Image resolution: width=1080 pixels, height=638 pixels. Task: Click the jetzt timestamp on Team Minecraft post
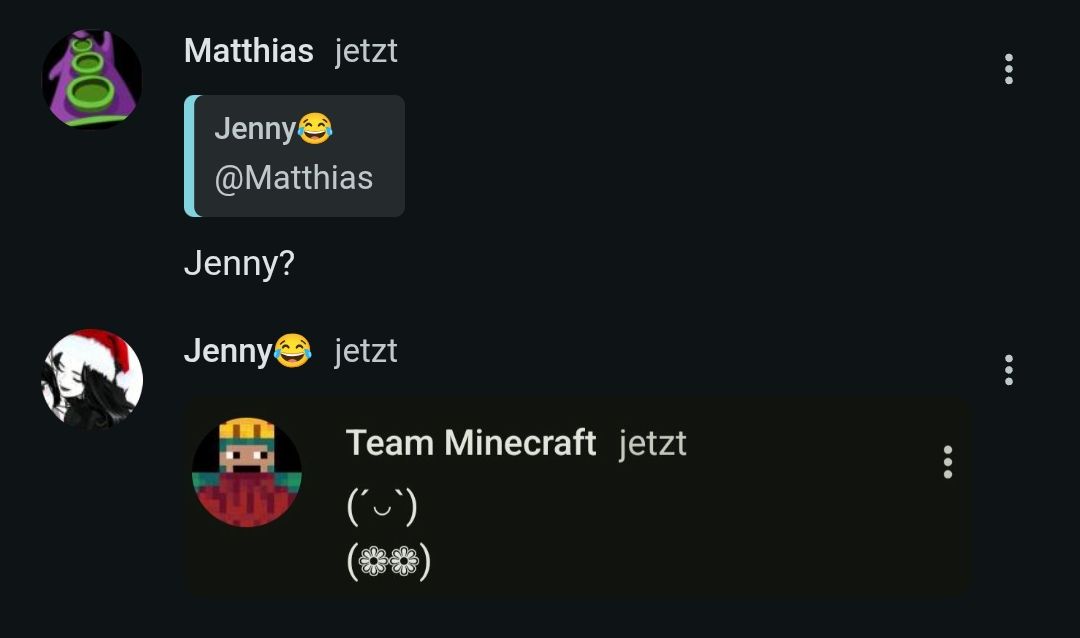click(652, 443)
